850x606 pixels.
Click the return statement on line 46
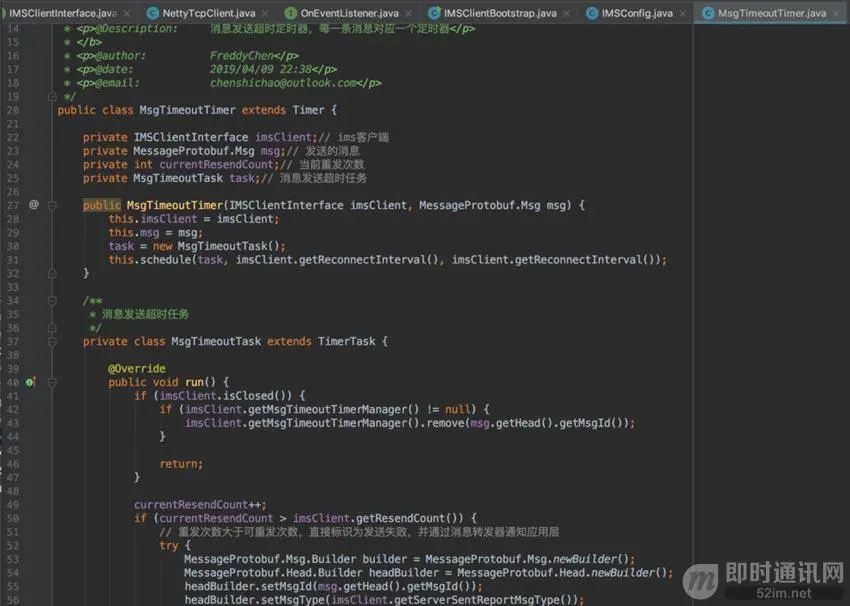coord(181,464)
